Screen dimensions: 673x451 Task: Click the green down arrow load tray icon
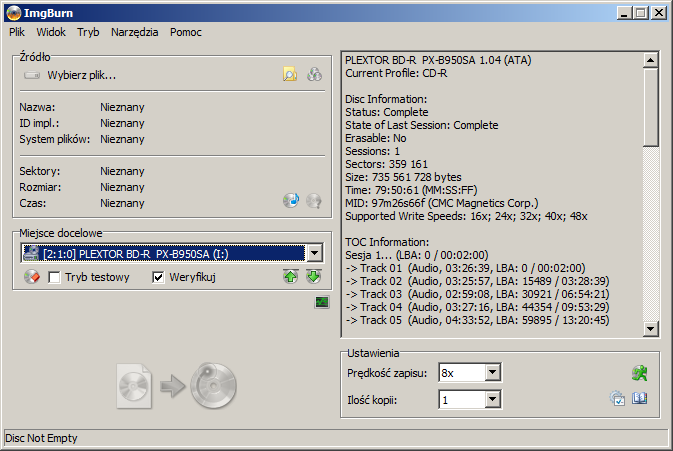pyautogui.click(x=314, y=277)
